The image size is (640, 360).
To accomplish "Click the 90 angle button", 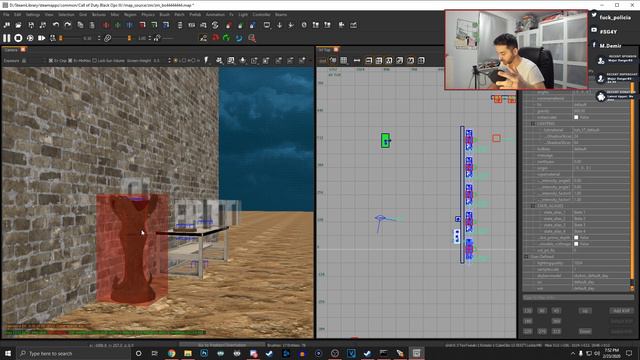I will point(542,311).
